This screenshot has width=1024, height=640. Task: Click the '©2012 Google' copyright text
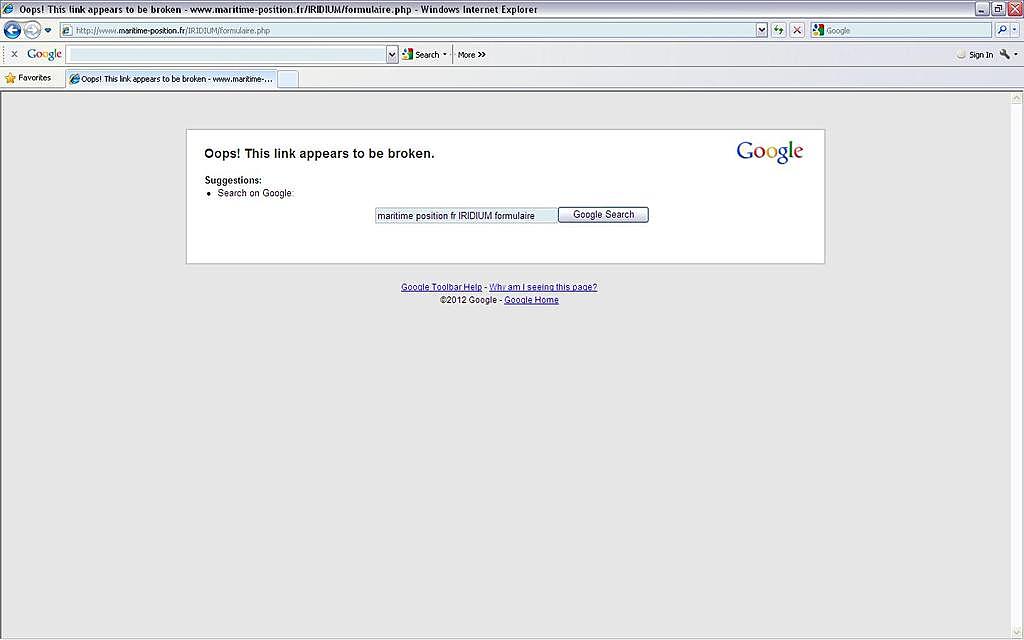[468, 300]
